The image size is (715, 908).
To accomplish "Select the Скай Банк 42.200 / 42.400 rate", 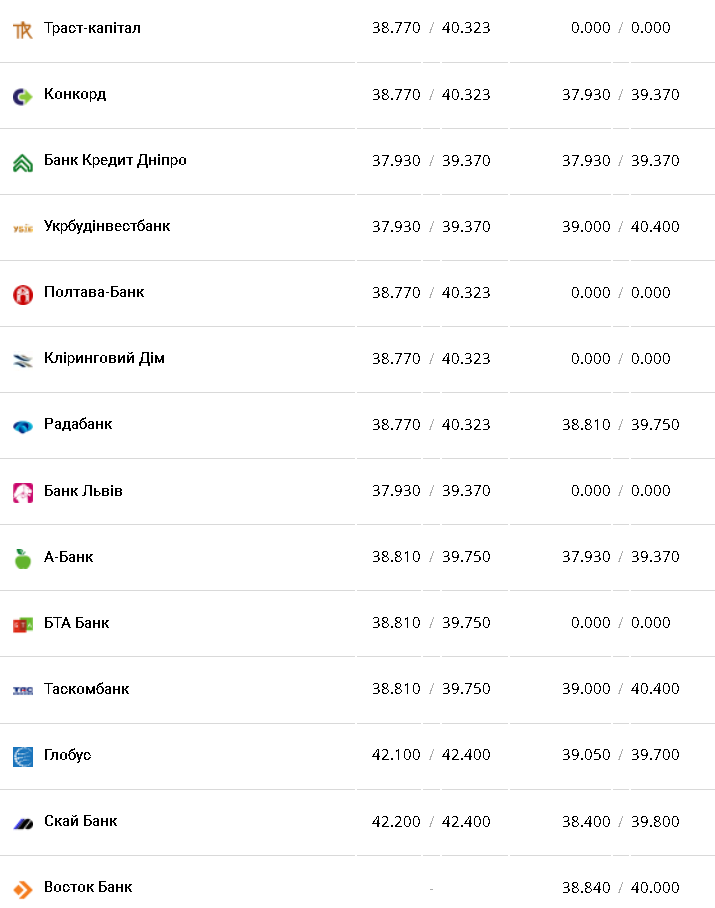I will (431, 821).
